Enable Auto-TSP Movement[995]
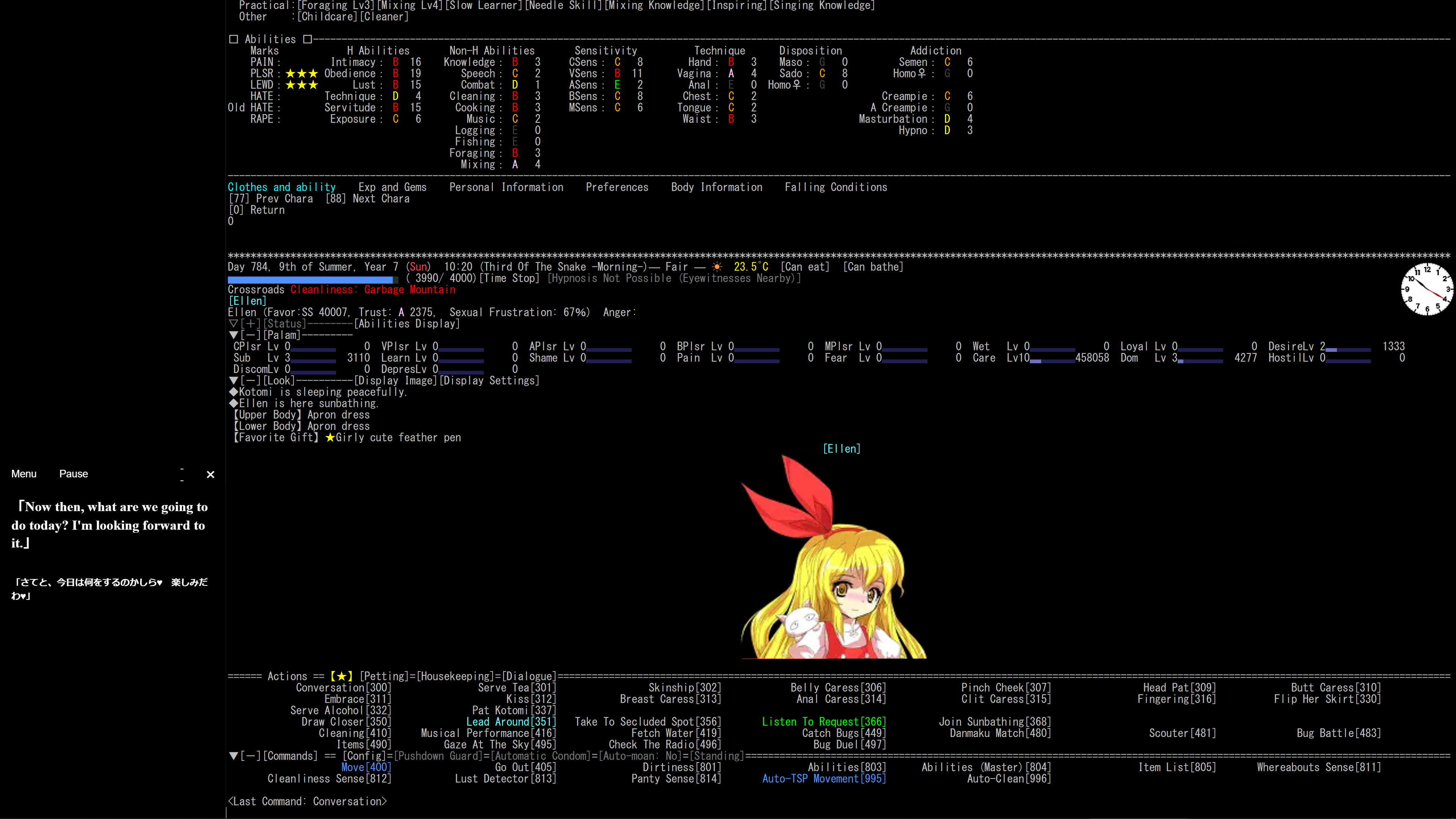 (x=824, y=778)
